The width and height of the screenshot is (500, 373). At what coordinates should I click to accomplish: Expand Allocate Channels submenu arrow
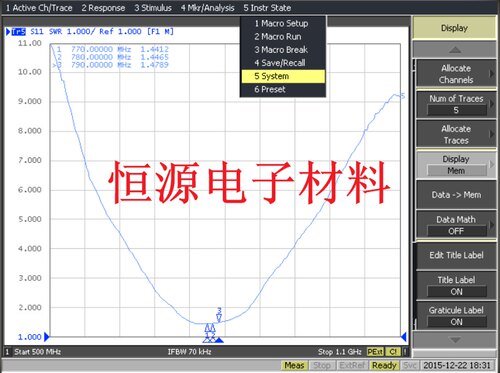coord(492,74)
